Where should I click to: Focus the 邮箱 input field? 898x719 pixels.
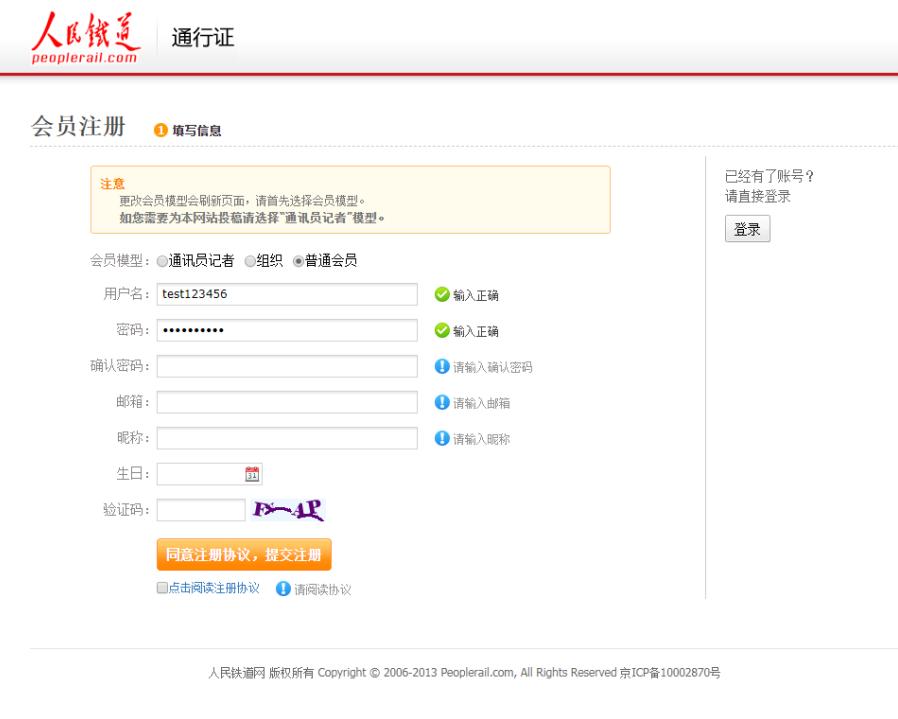(x=287, y=402)
